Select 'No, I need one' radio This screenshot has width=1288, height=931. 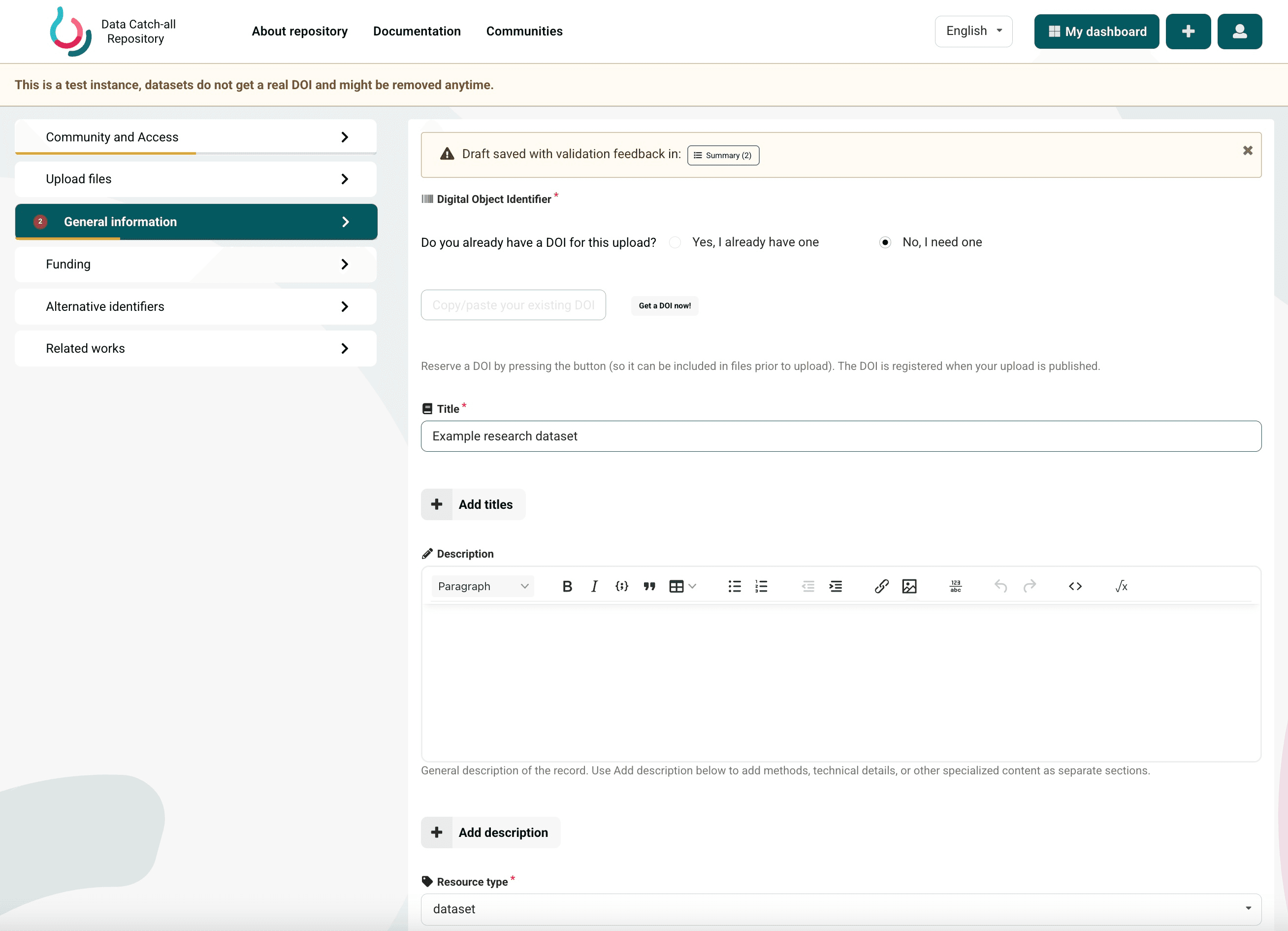point(885,242)
